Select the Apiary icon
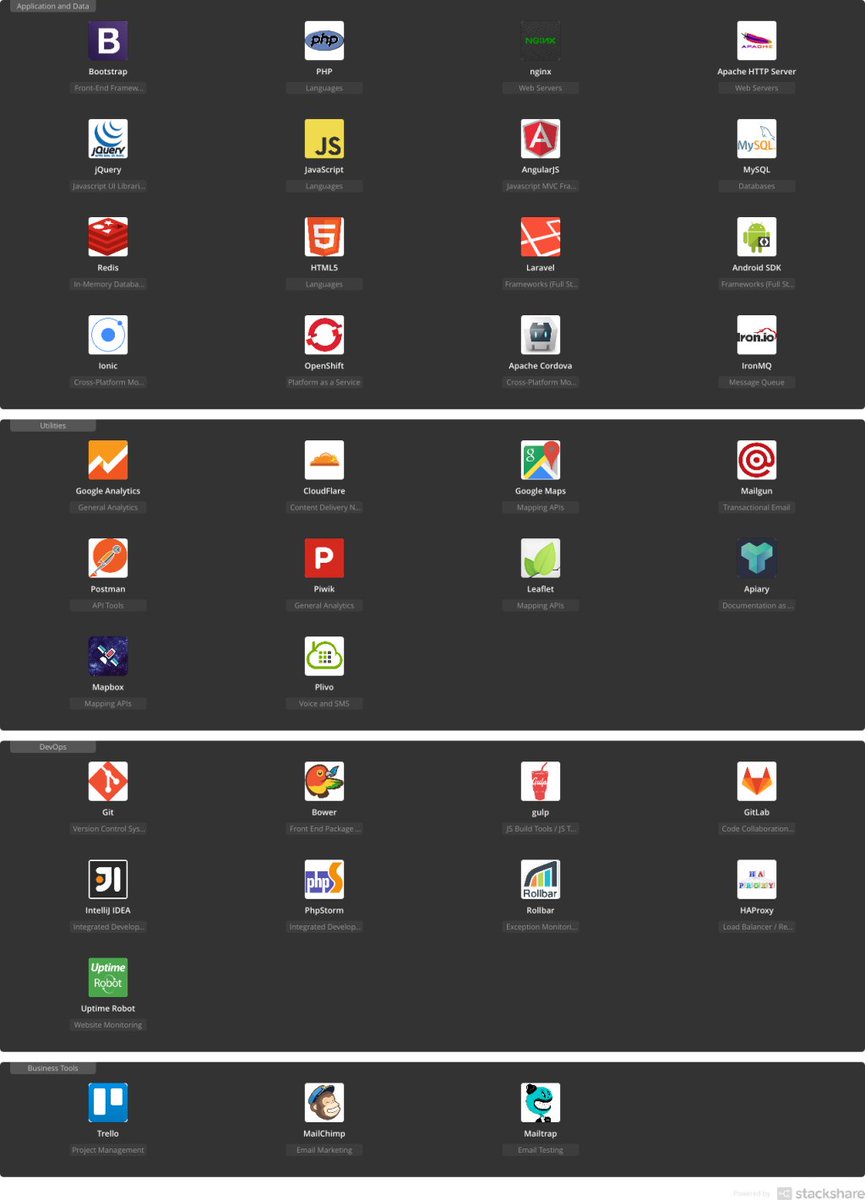Image resolution: width=865 pixels, height=1200 pixels. coord(757,558)
